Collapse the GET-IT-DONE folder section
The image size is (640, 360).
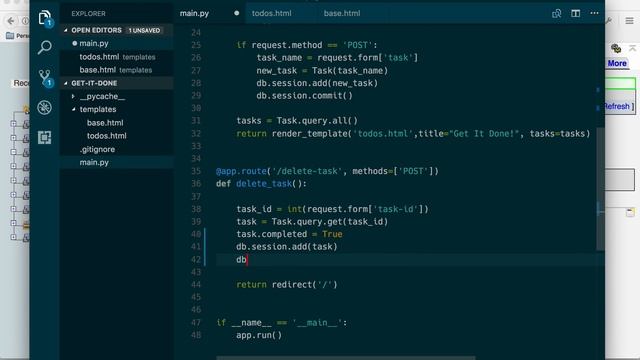(66, 83)
